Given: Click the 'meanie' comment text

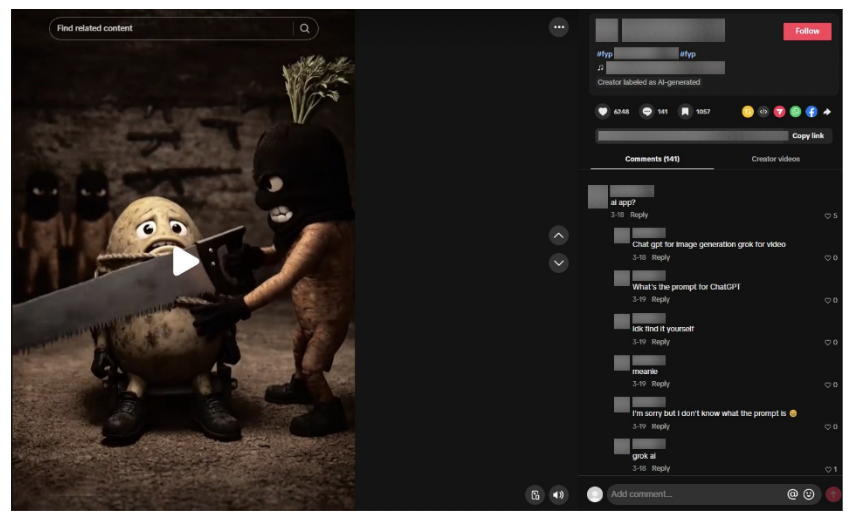Looking at the screenshot, I should click(645, 372).
